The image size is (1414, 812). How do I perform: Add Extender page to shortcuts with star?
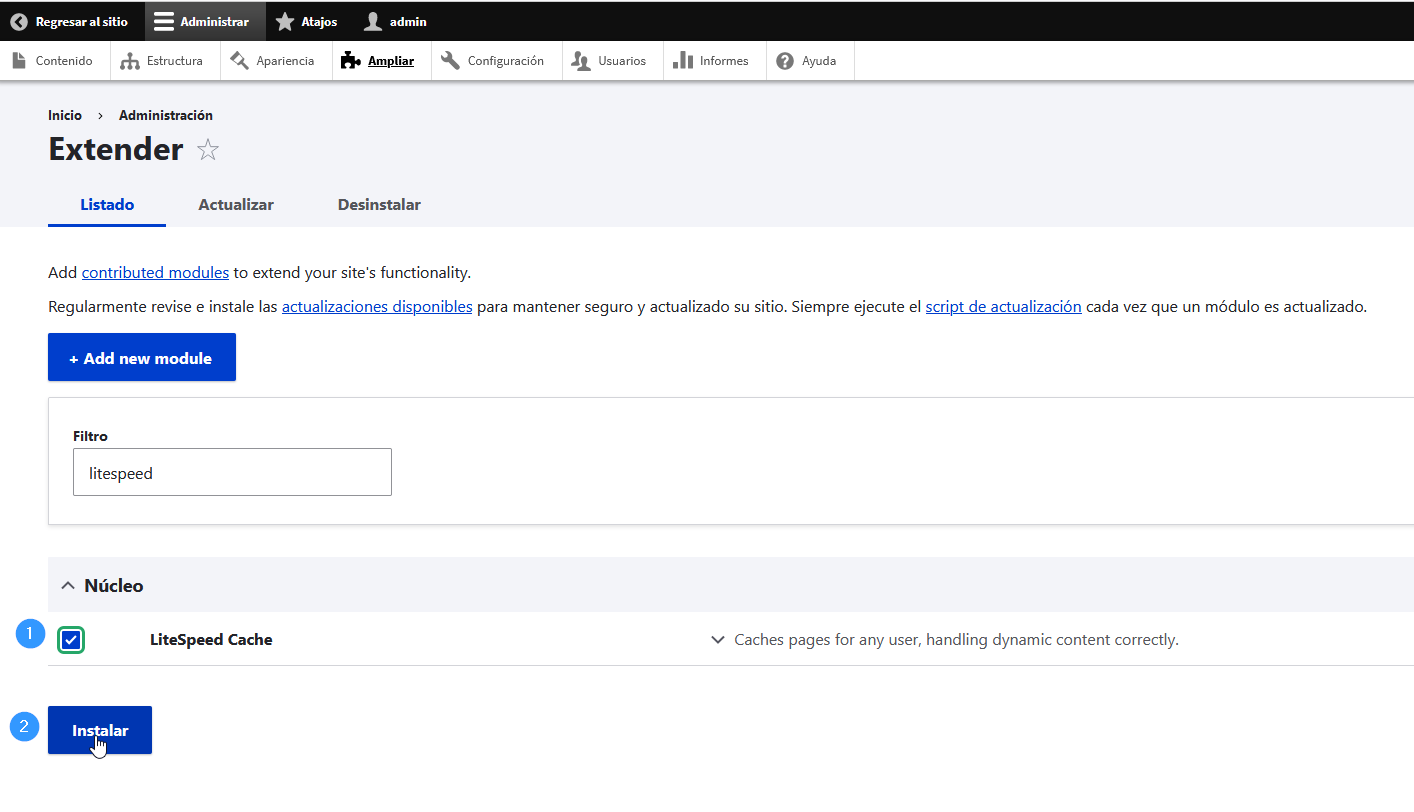tap(208, 150)
